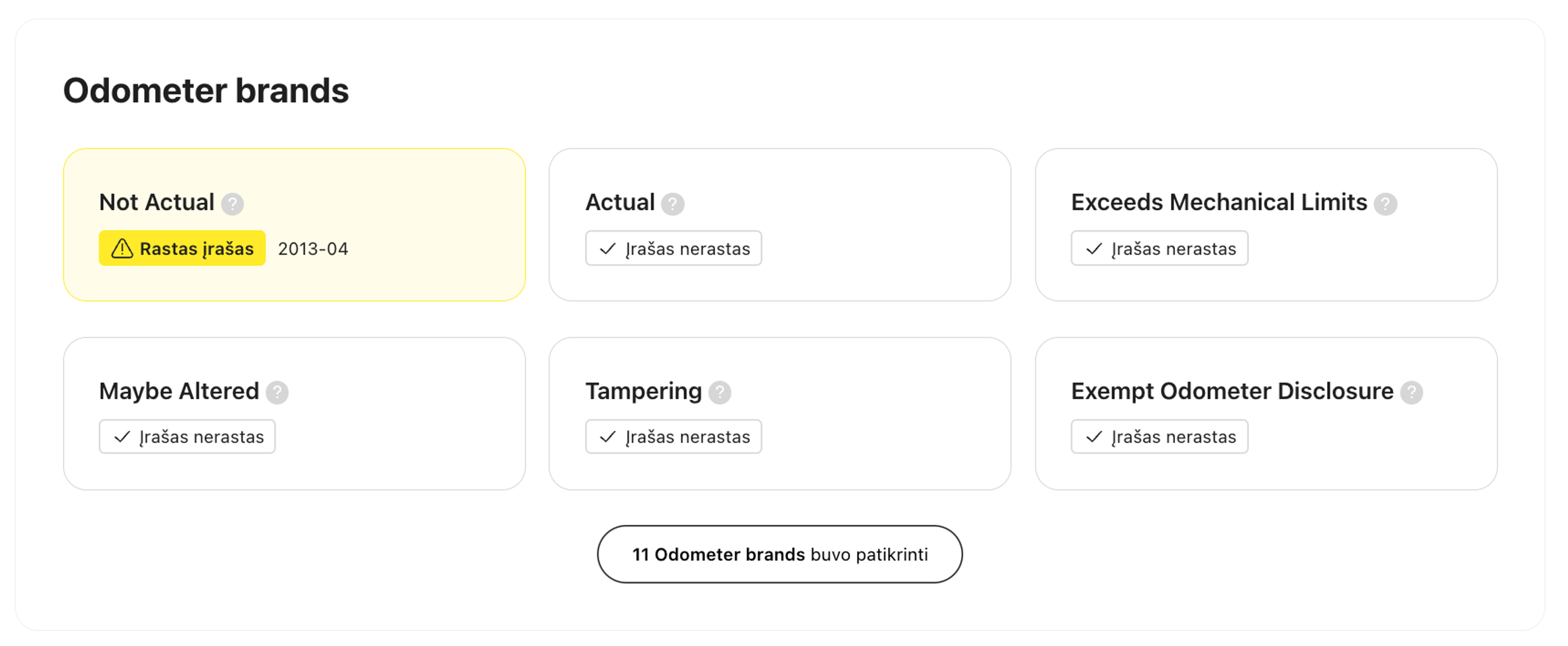Screen dimensions: 1568x646
Task: Select the Not Actual card title
Action: 156,202
